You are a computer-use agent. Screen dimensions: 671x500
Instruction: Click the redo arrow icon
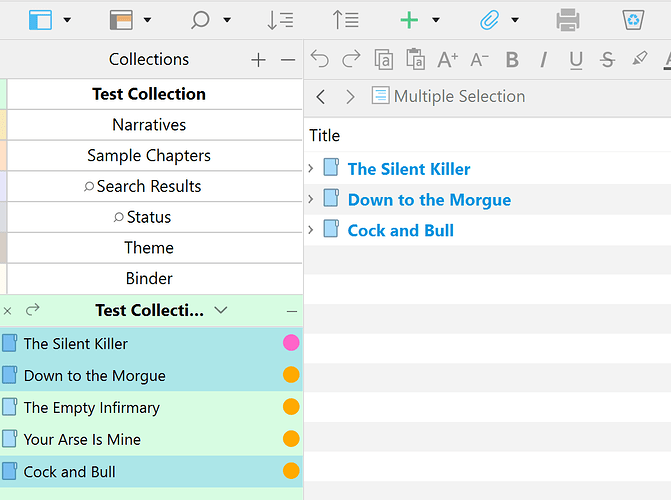[x=351, y=60]
